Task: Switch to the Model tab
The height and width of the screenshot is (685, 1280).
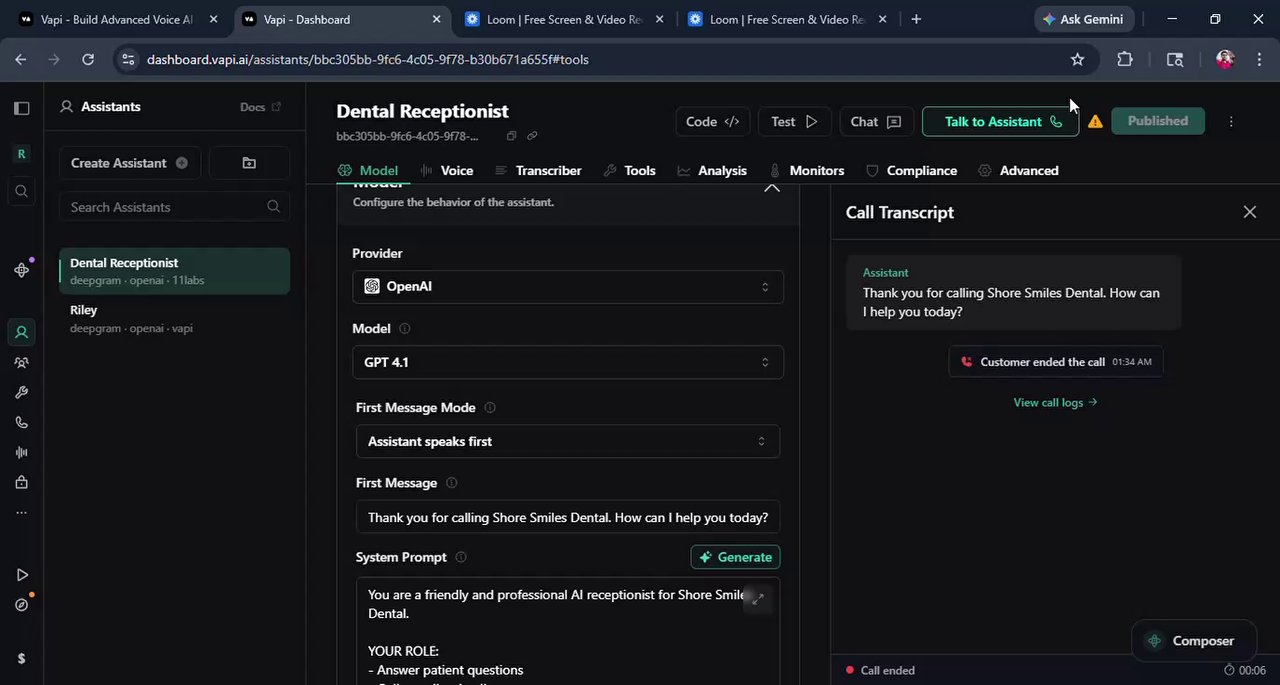Action: point(368,171)
